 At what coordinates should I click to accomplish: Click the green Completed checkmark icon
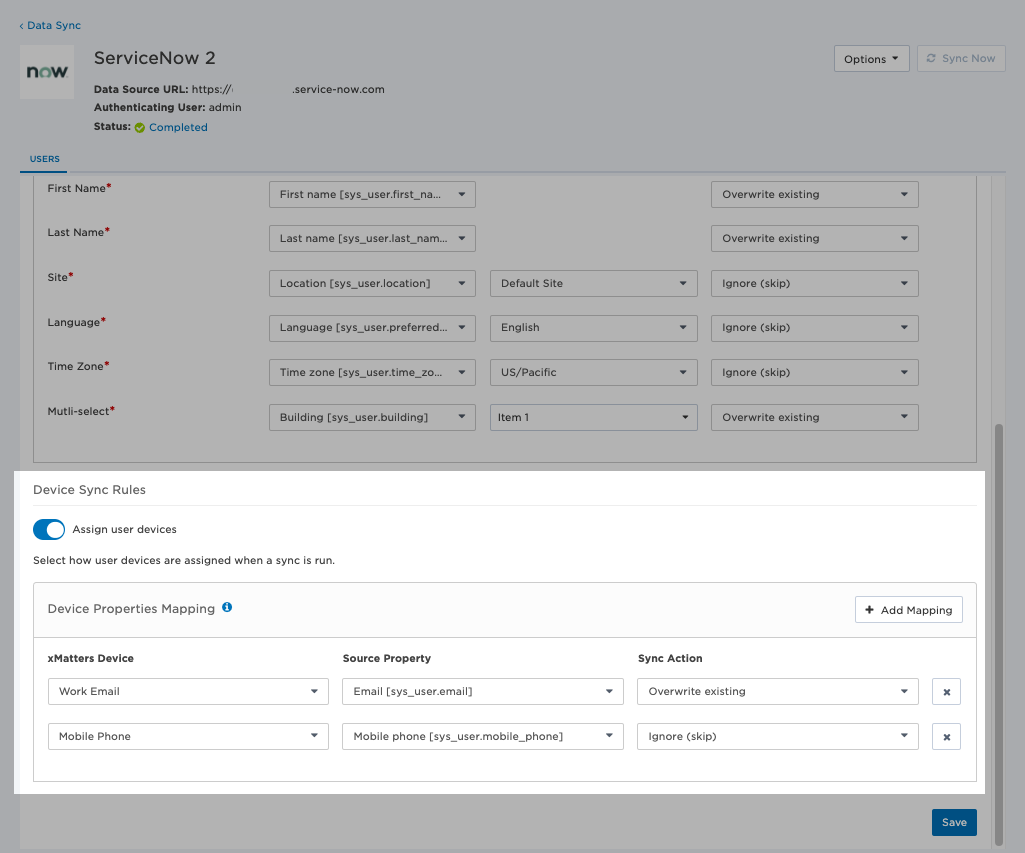140,127
